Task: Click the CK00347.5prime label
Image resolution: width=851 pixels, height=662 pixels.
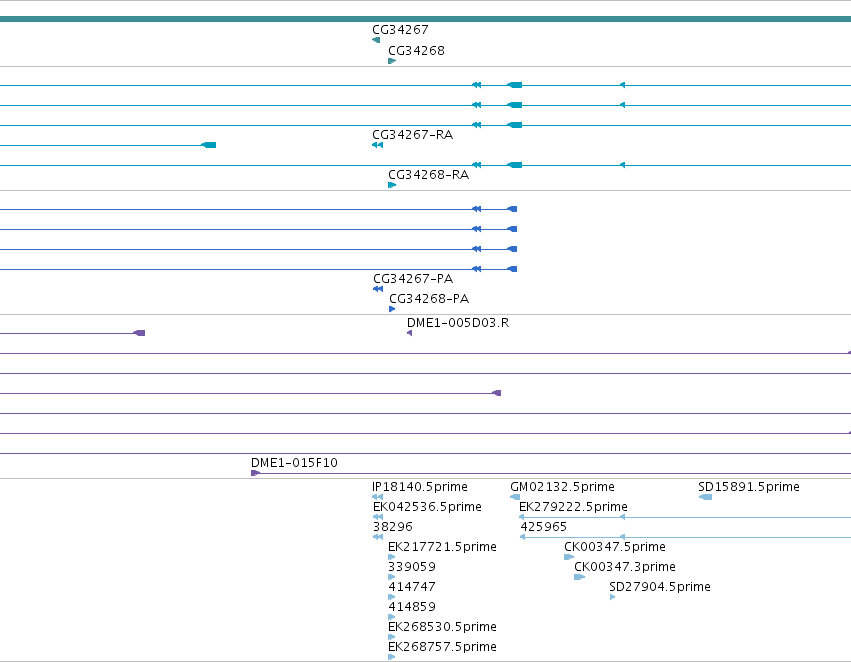Action: click(615, 547)
